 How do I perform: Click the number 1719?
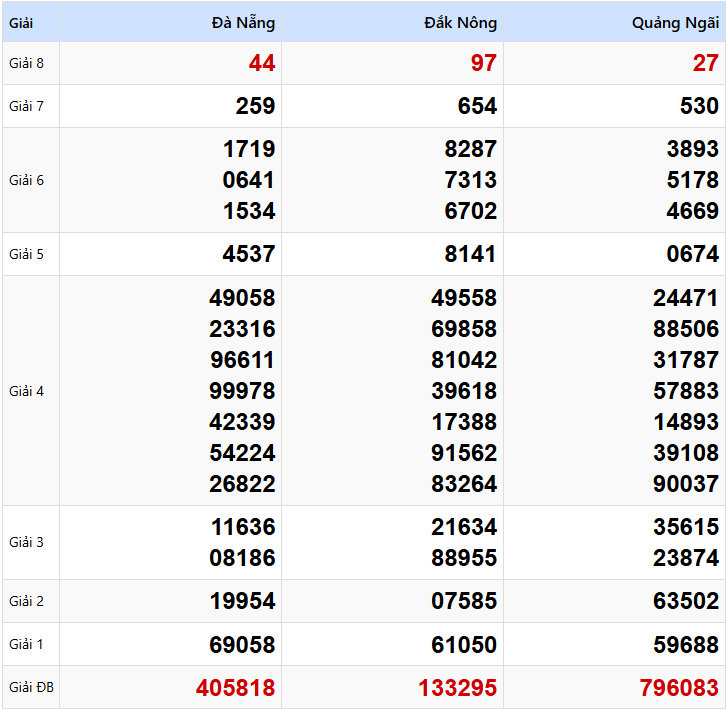(249, 149)
